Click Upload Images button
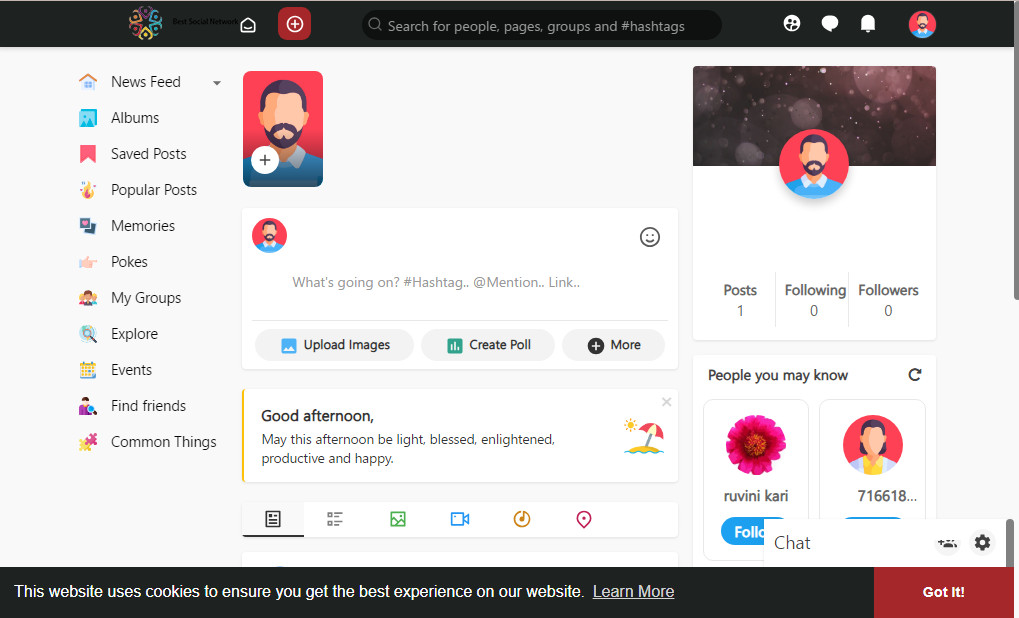The height and width of the screenshot is (618, 1019). click(x=334, y=345)
